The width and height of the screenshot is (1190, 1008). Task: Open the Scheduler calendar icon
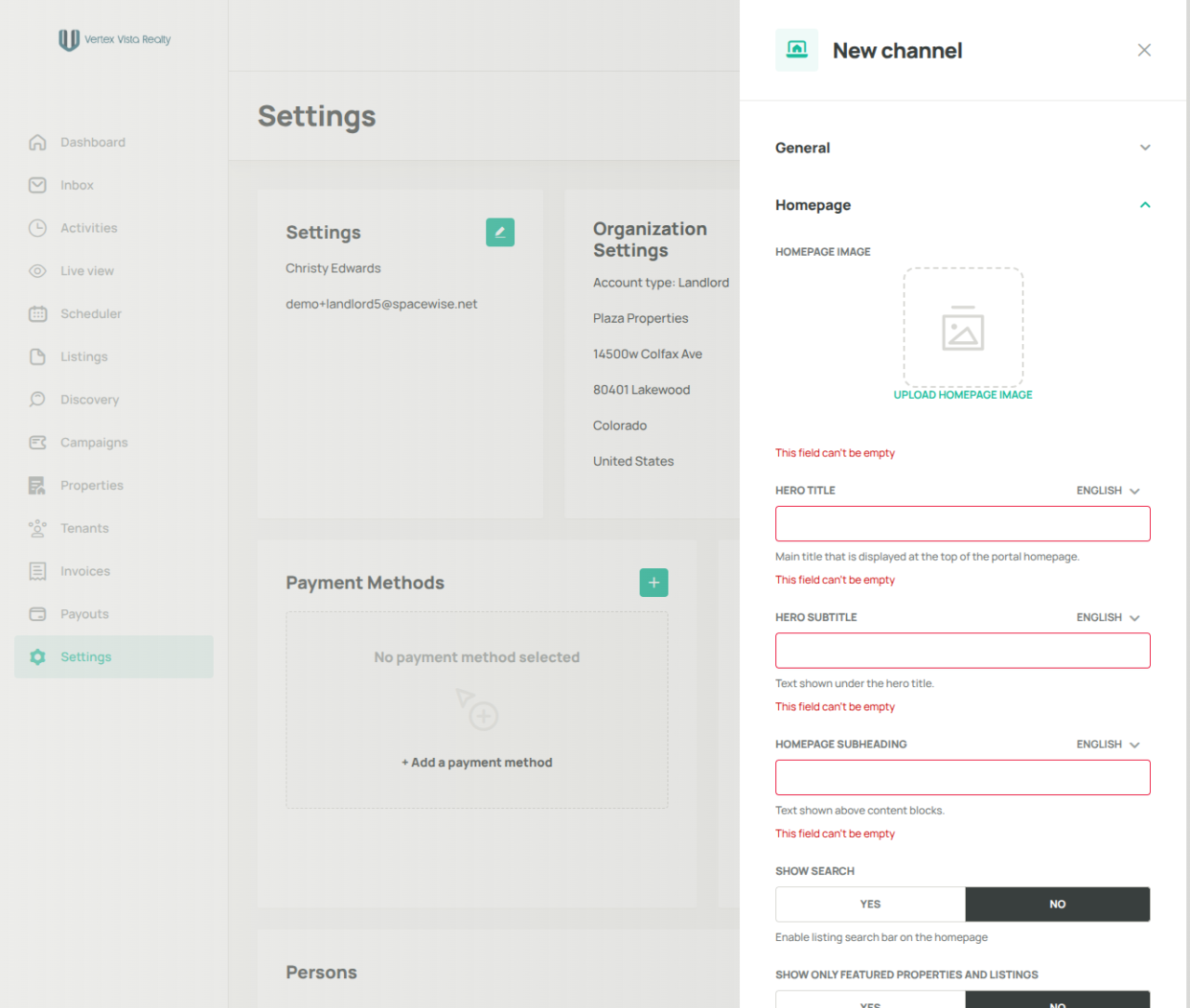37,313
